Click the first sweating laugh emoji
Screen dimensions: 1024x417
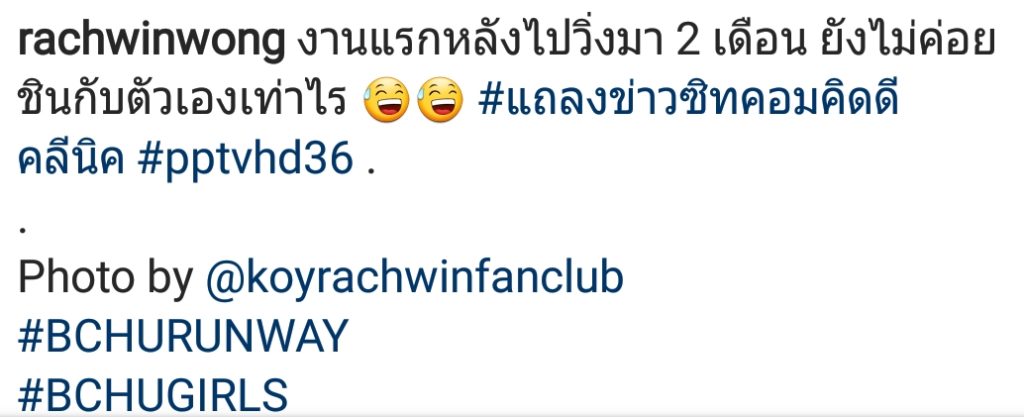tap(386, 102)
